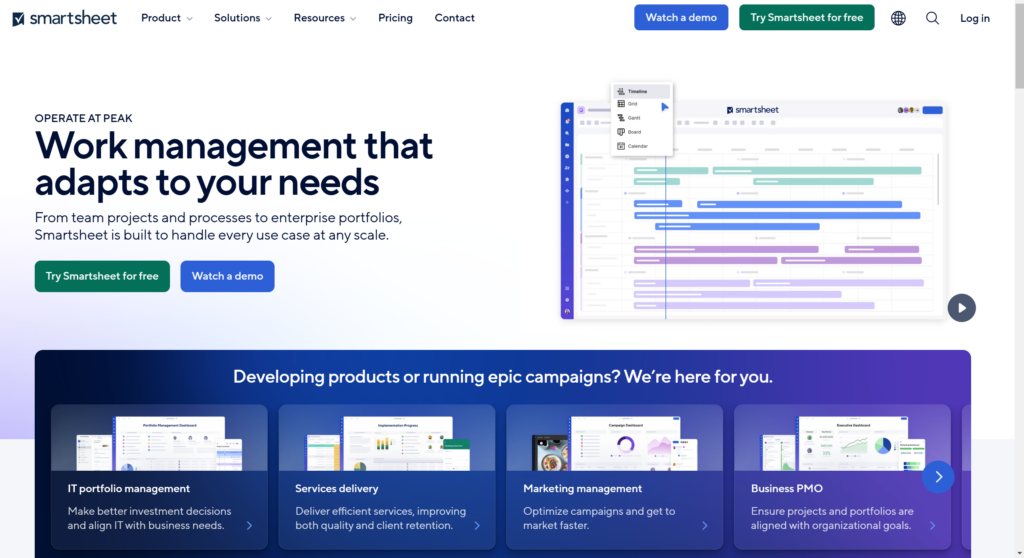This screenshot has height=558, width=1024.
Task: Click Log in link
Action: coord(974,18)
